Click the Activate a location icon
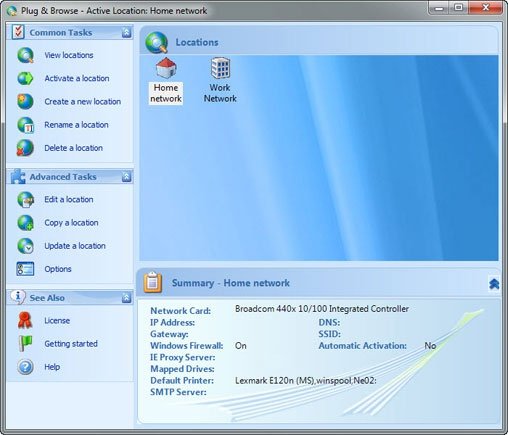Viewport: 508px width, 435px height. coord(25,78)
